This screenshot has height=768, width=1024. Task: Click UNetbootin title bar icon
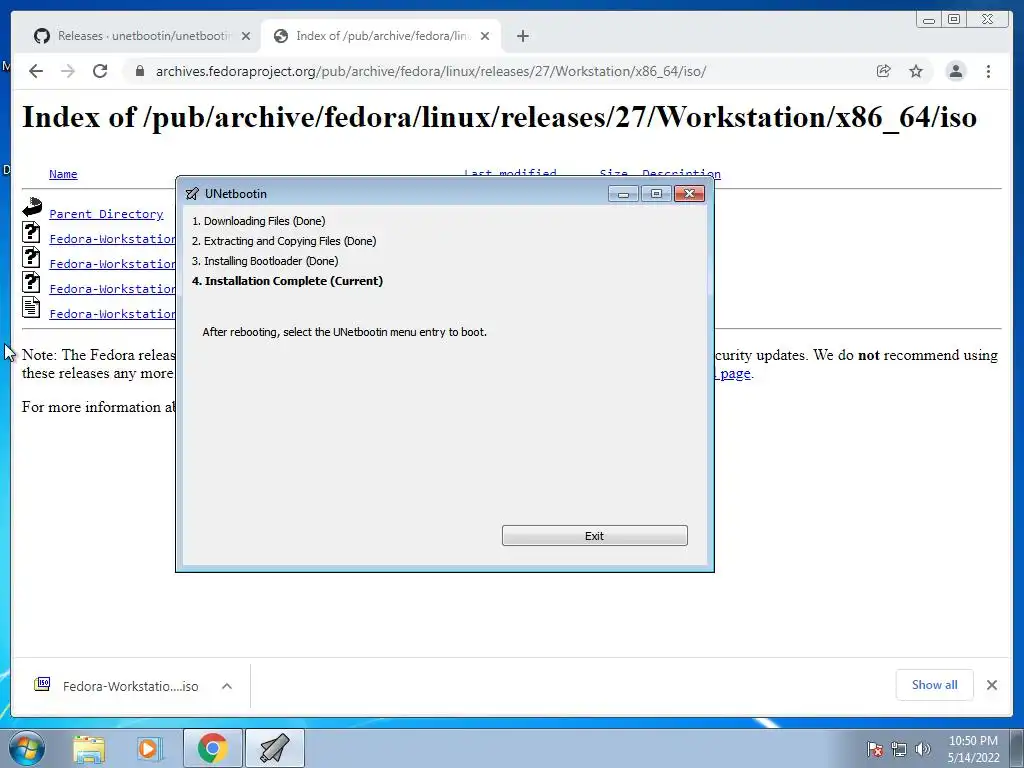[192, 194]
